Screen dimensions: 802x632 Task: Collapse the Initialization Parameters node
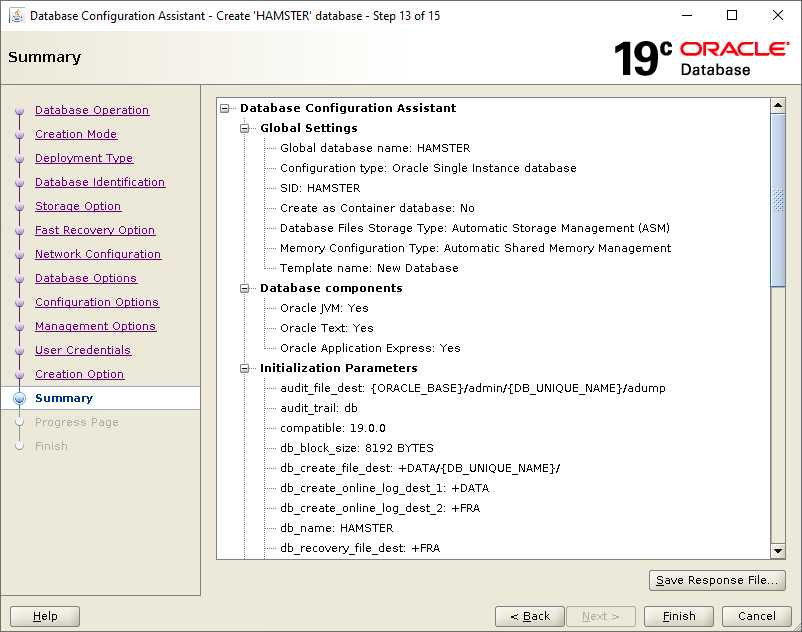click(x=244, y=368)
